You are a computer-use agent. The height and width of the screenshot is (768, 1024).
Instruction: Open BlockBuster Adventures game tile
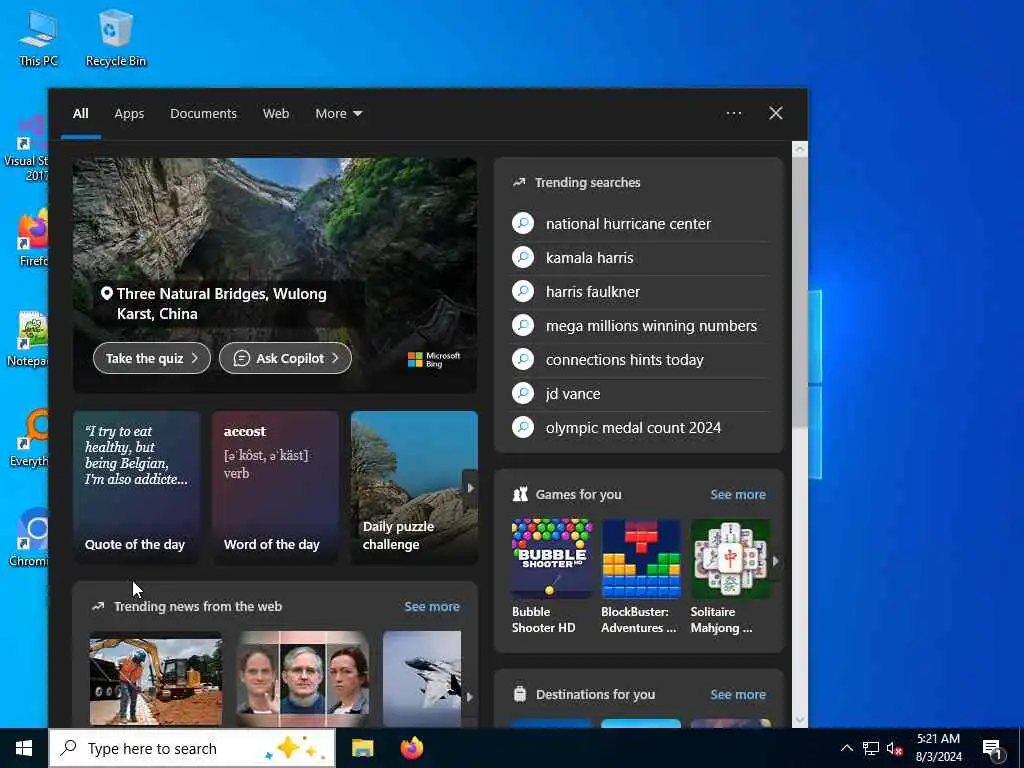click(641, 577)
